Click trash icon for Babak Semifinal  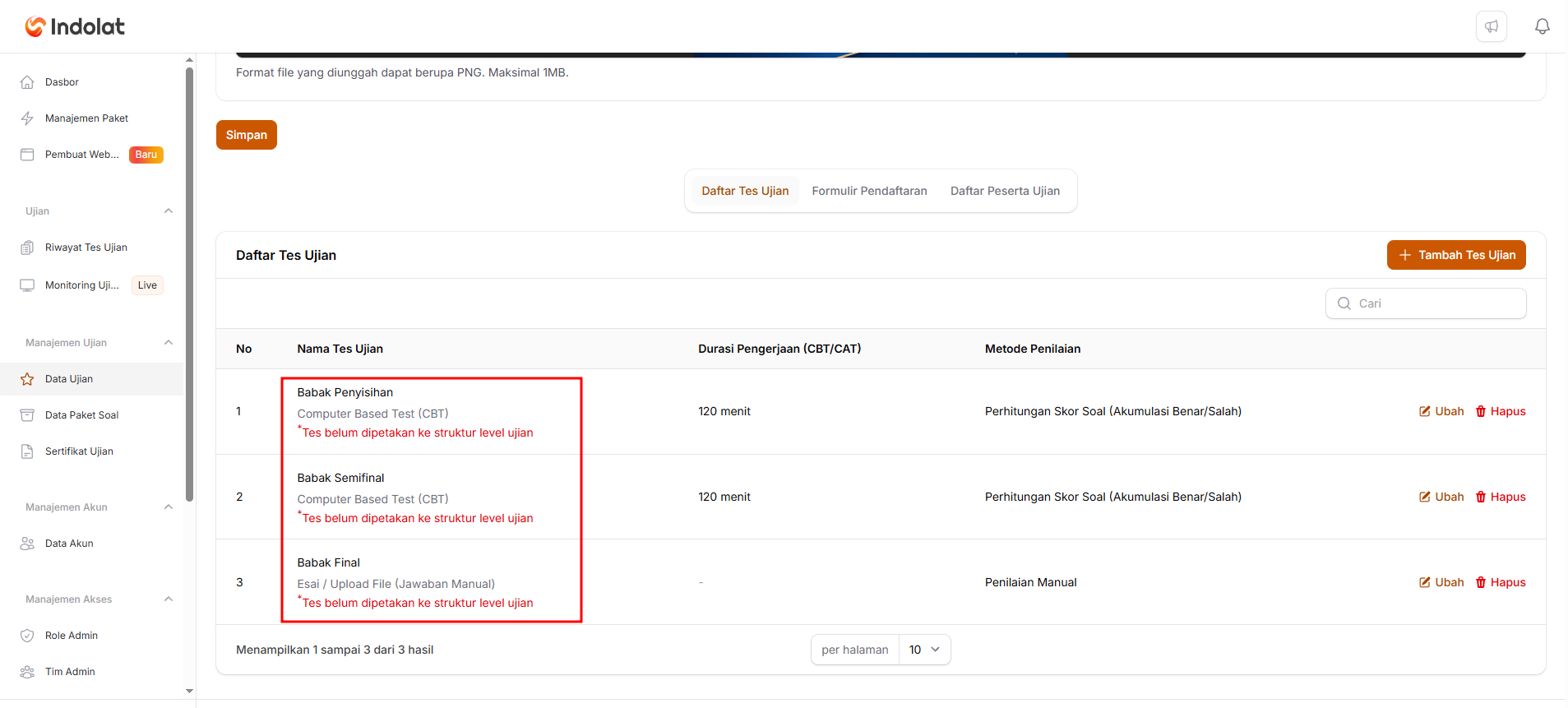[1481, 497]
